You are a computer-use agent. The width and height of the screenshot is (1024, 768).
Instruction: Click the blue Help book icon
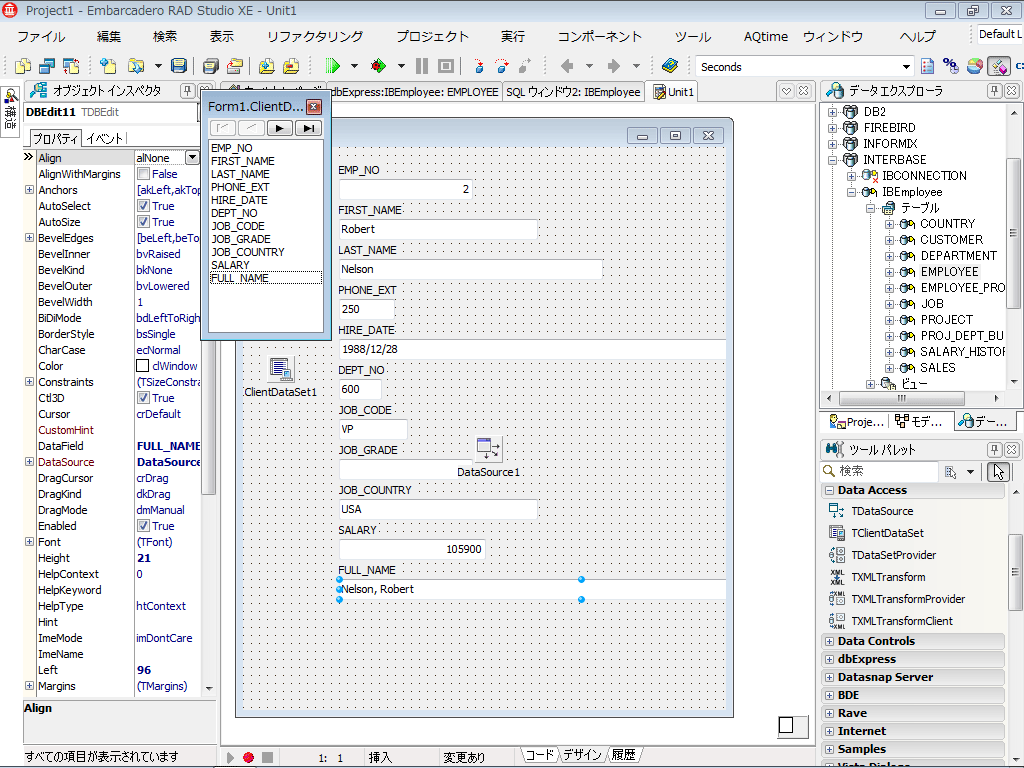click(670, 66)
